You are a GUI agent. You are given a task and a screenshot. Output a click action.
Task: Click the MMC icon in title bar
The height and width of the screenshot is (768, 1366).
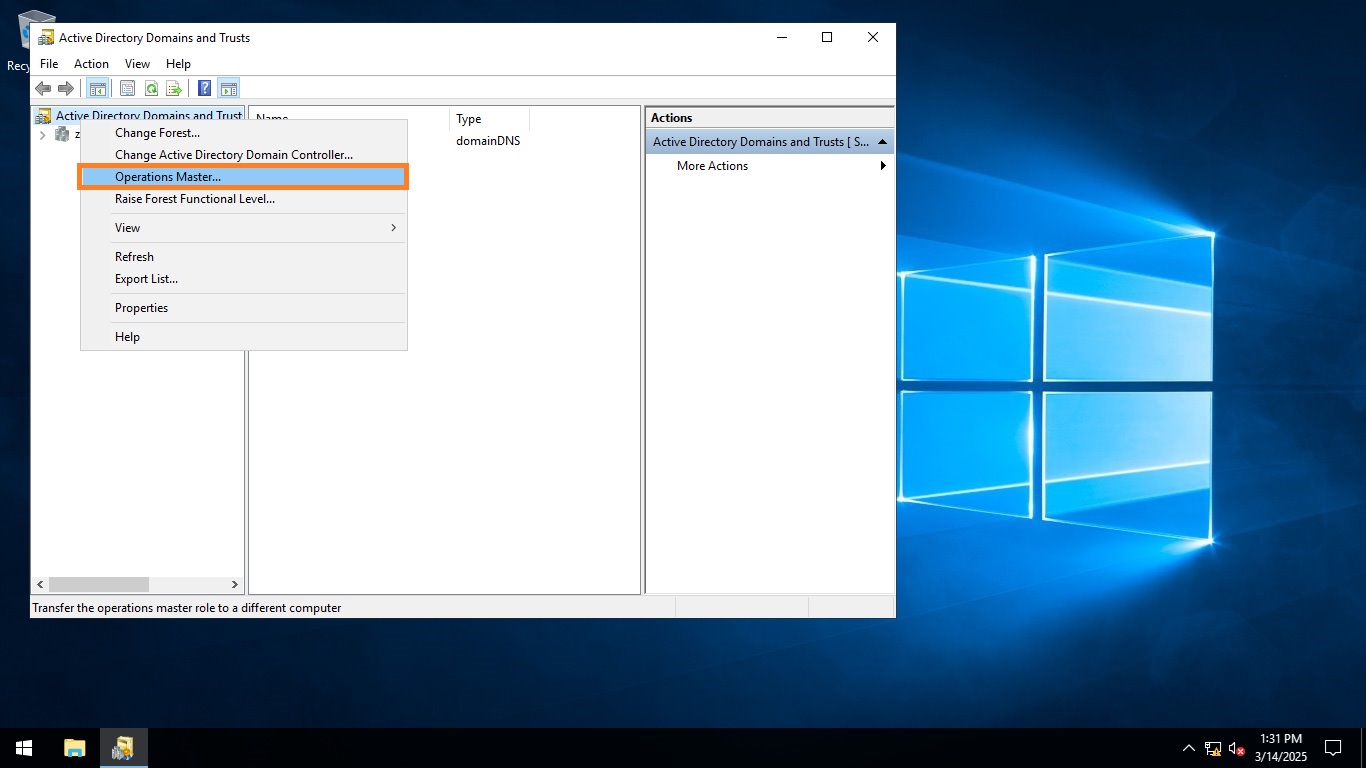coord(46,38)
